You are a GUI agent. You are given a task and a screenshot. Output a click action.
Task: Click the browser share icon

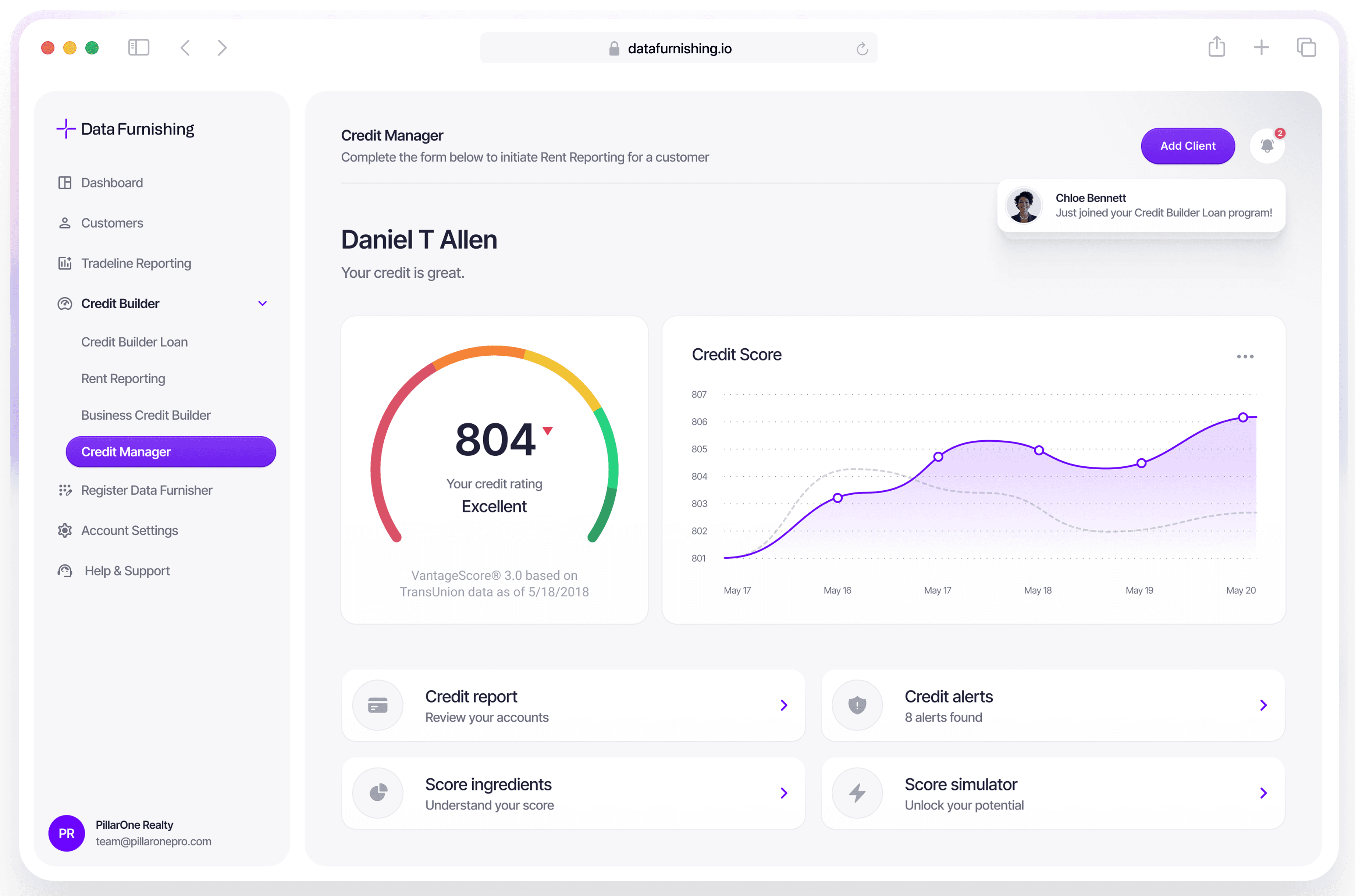[x=1217, y=46]
